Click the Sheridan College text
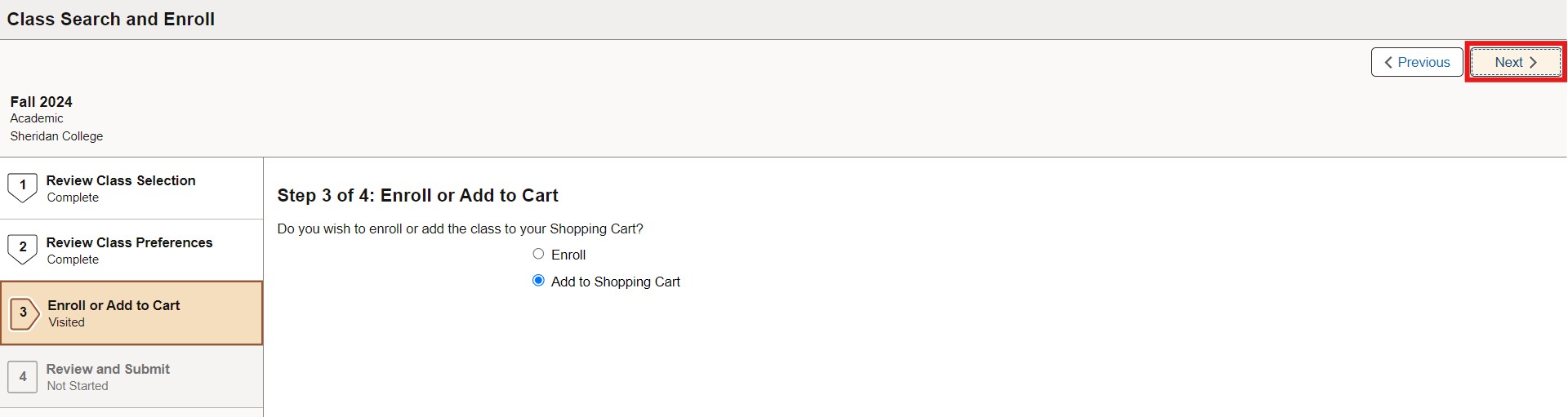 coord(56,136)
